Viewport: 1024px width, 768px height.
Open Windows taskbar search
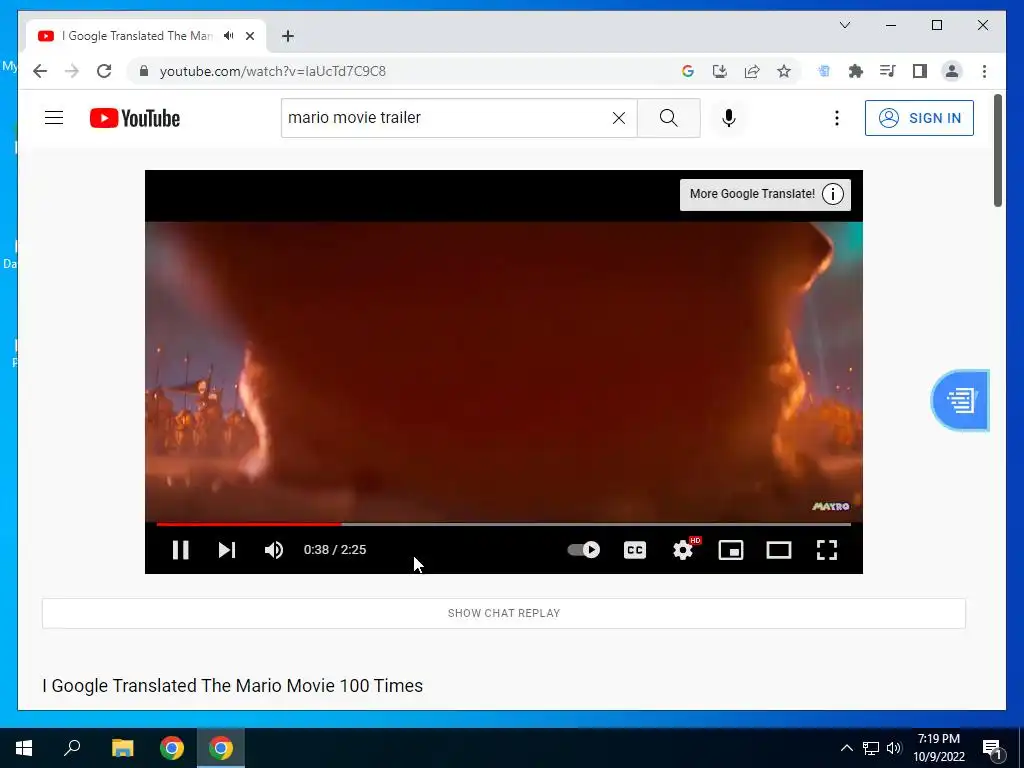[72, 748]
